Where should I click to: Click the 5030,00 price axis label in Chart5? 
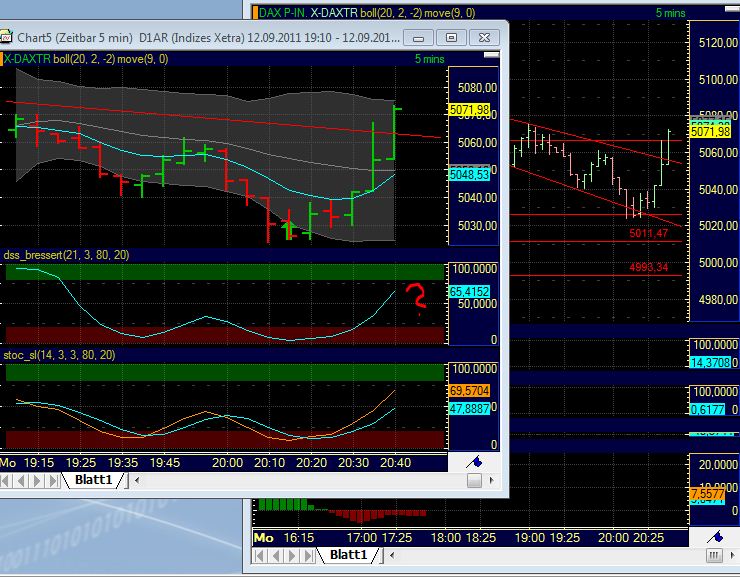[x=477, y=226]
